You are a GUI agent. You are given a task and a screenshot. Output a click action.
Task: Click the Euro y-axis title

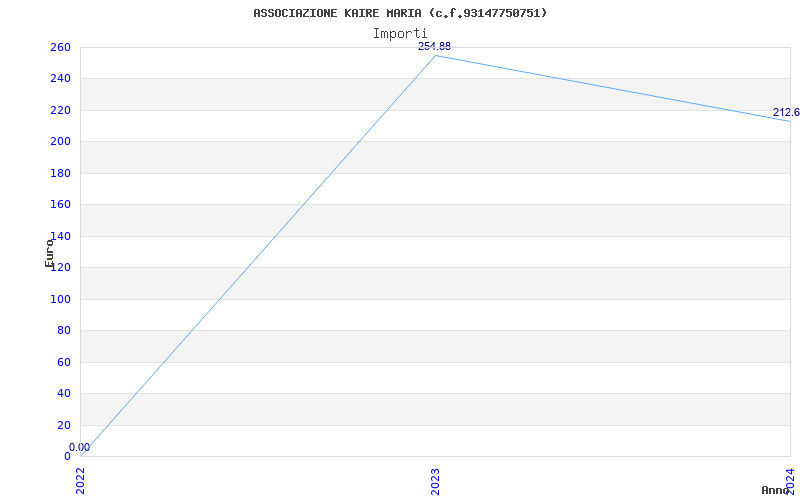coord(49,253)
